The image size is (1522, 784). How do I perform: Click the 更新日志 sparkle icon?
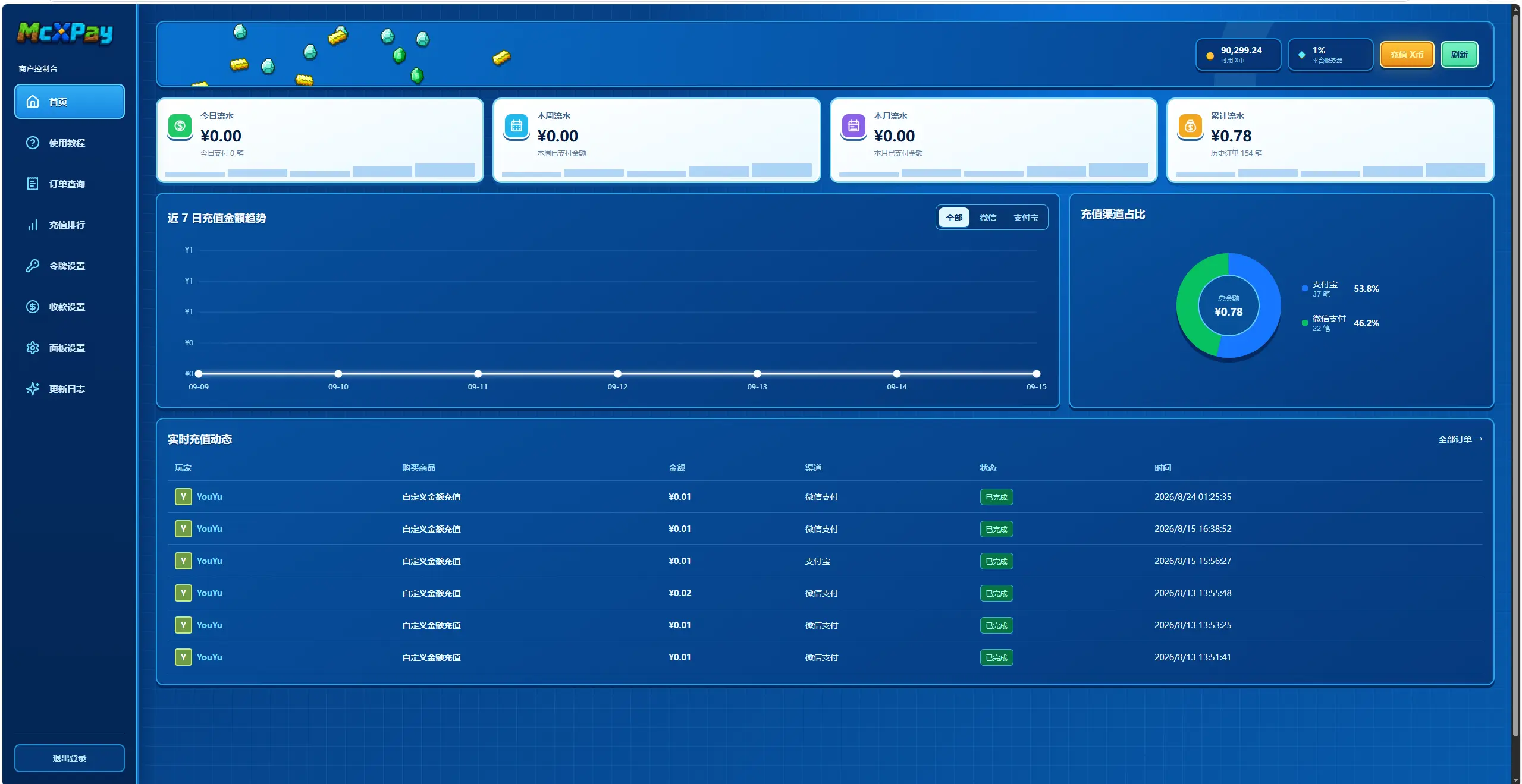tap(33, 389)
